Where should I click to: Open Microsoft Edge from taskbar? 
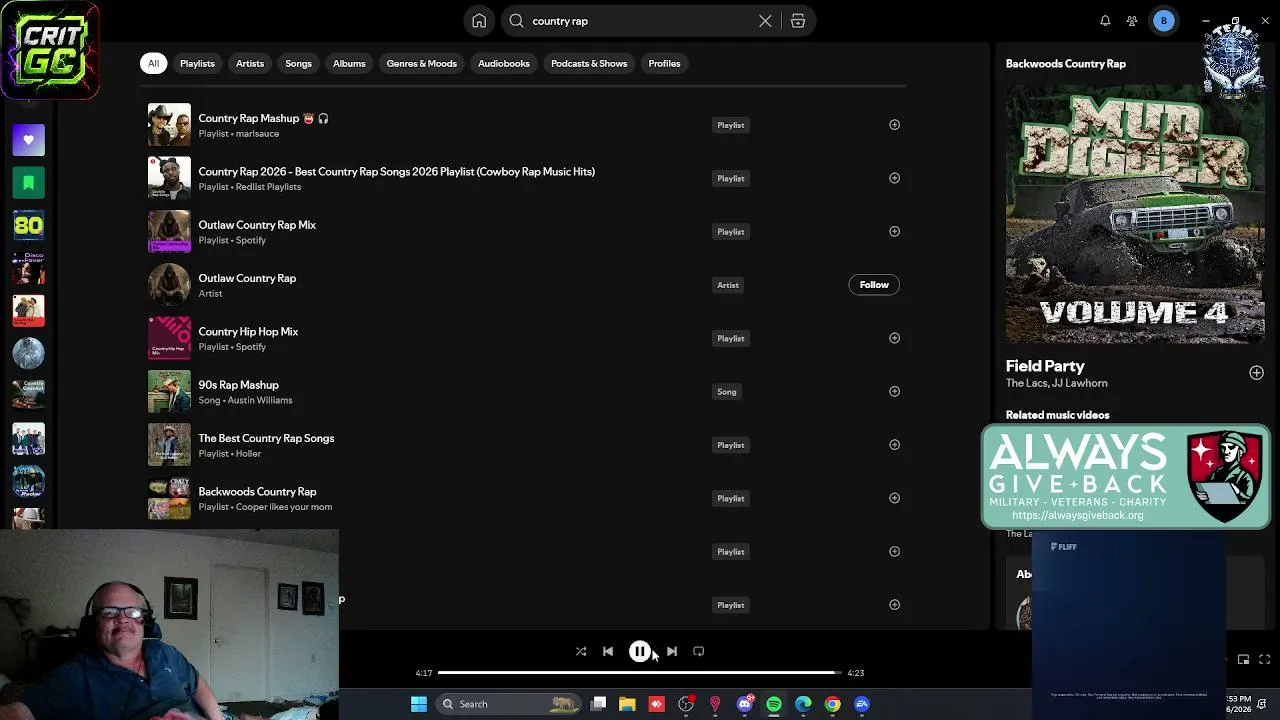[803, 704]
